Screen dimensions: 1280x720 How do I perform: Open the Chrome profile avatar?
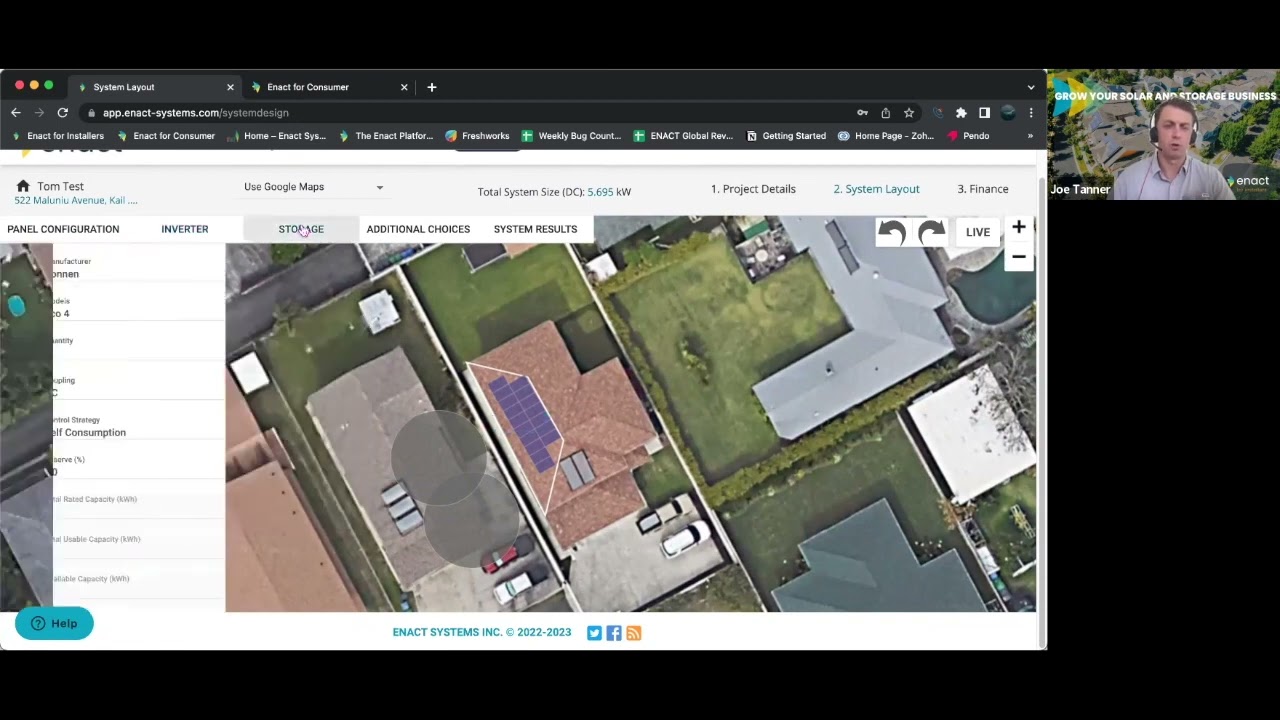coord(1008,113)
